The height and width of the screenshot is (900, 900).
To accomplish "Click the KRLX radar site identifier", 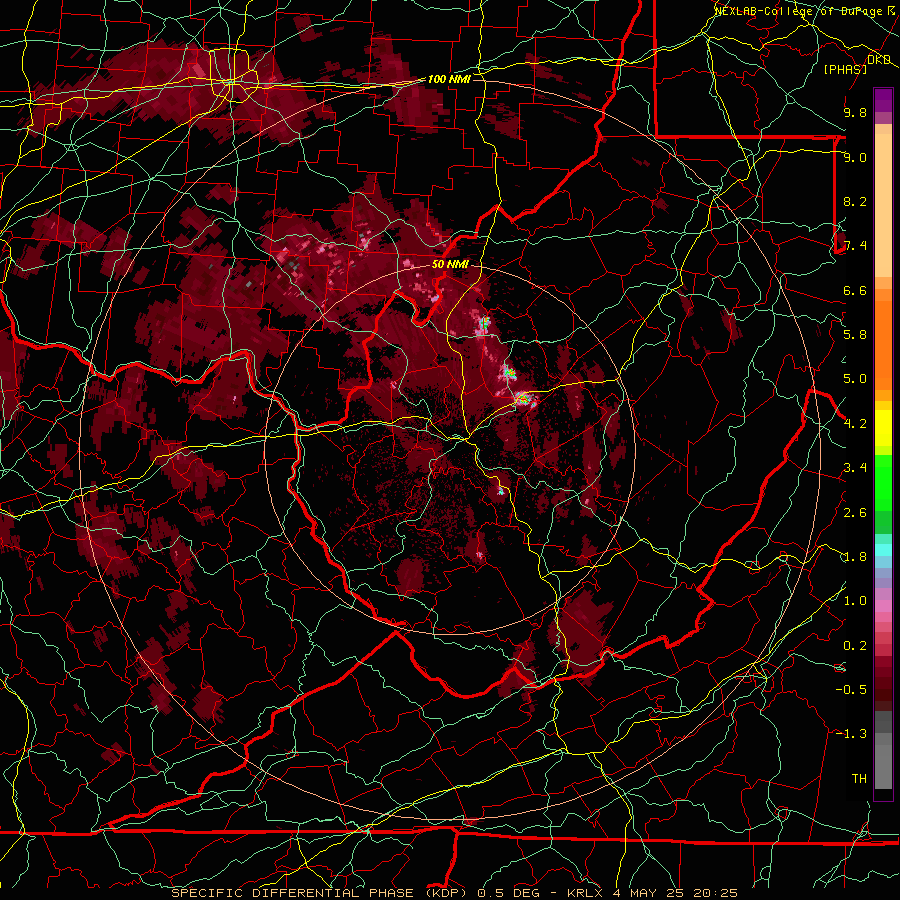I will pyautogui.click(x=585, y=893).
